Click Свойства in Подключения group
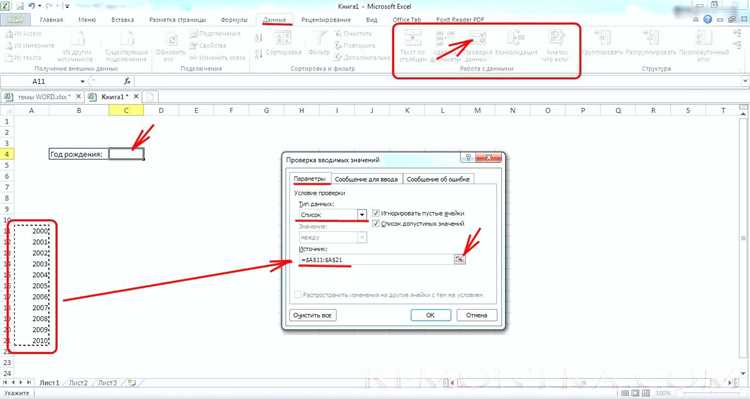 208,45
